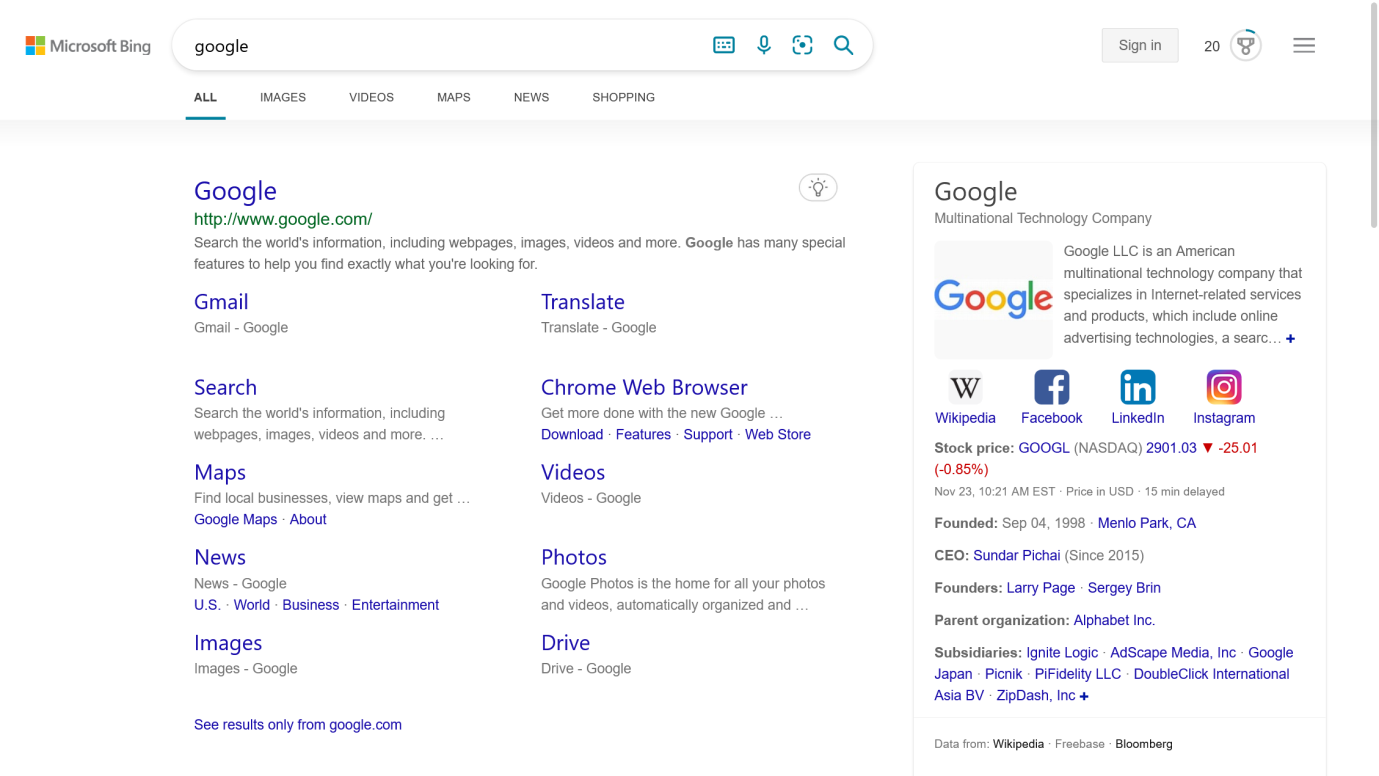Viewport: 1379px width, 776px height.
Task: Switch to the VIDEOS tab
Action: (371, 97)
